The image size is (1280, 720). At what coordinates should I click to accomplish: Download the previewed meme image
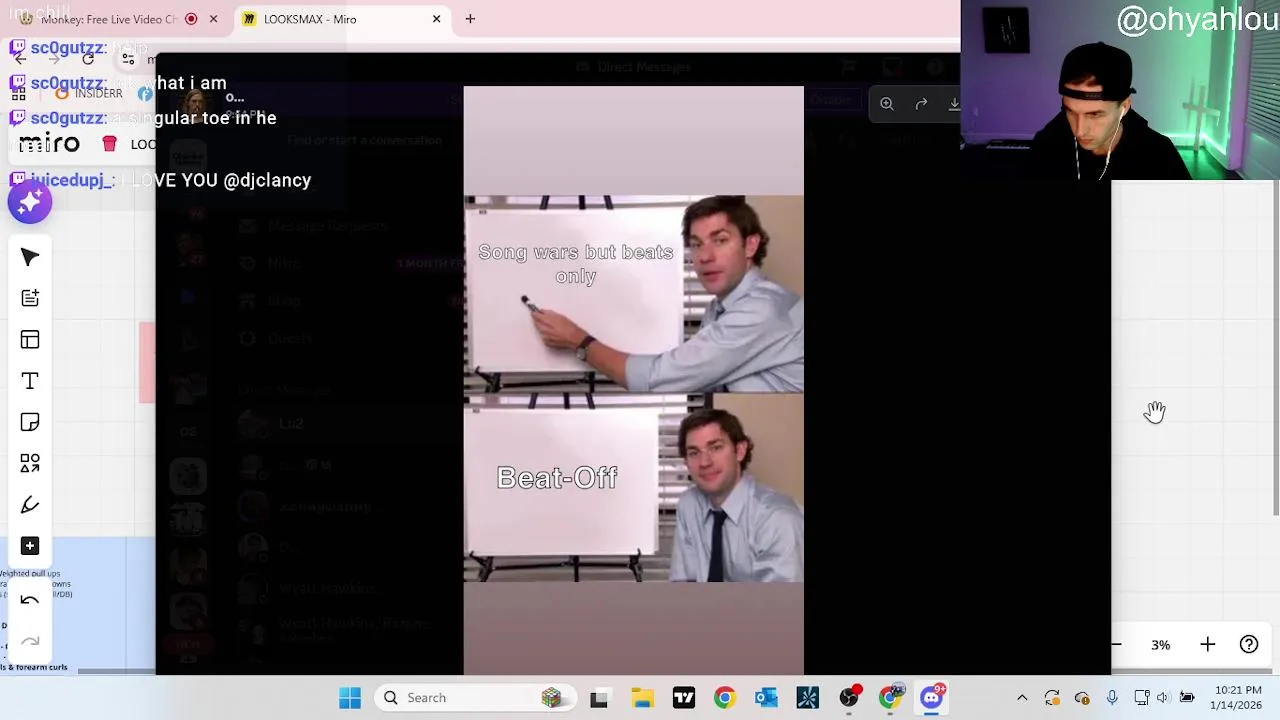tap(954, 103)
